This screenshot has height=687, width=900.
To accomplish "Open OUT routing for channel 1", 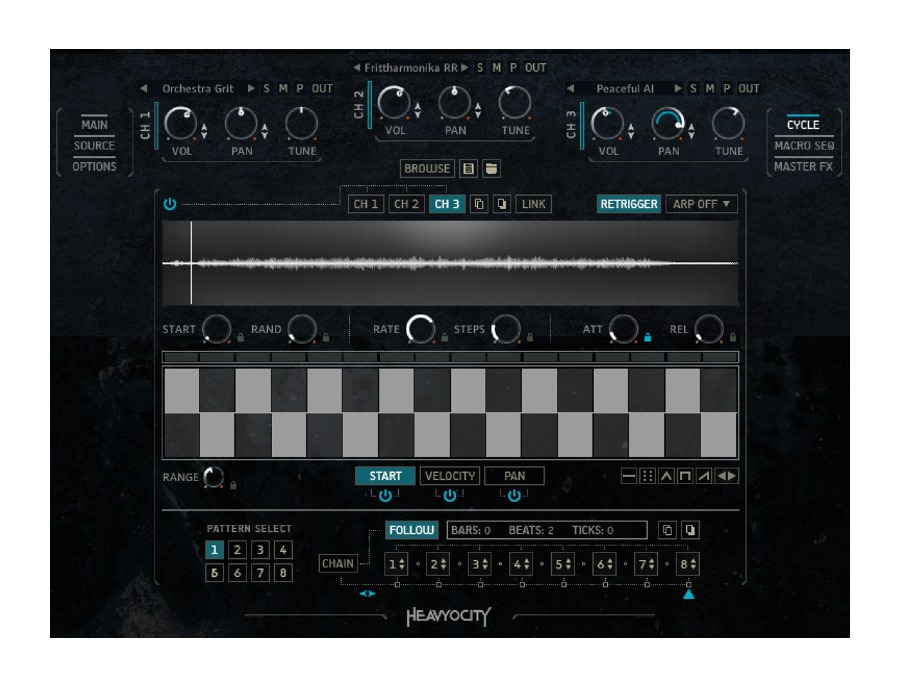I will (x=322, y=89).
